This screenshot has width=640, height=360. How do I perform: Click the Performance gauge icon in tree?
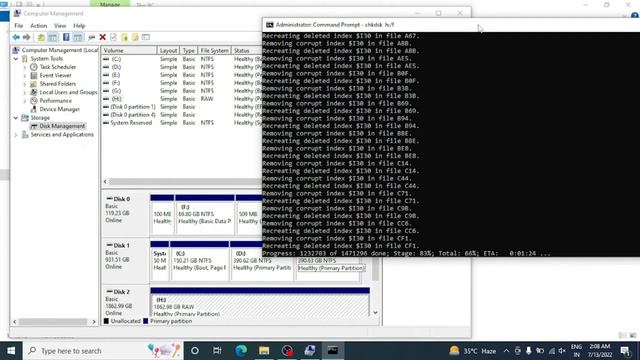[x=34, y=101]
